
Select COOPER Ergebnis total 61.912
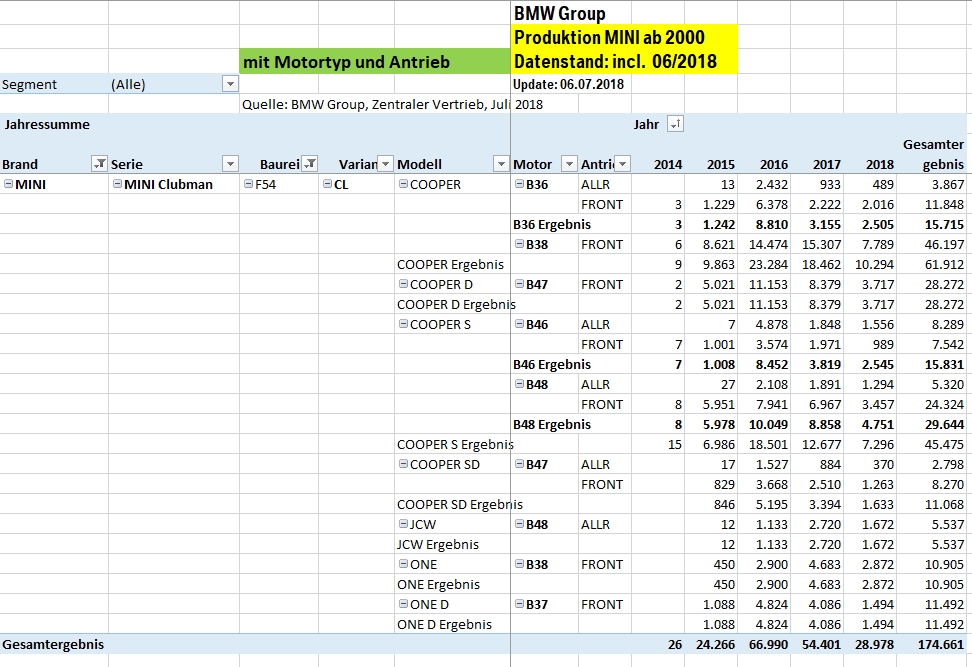point(944,264)
